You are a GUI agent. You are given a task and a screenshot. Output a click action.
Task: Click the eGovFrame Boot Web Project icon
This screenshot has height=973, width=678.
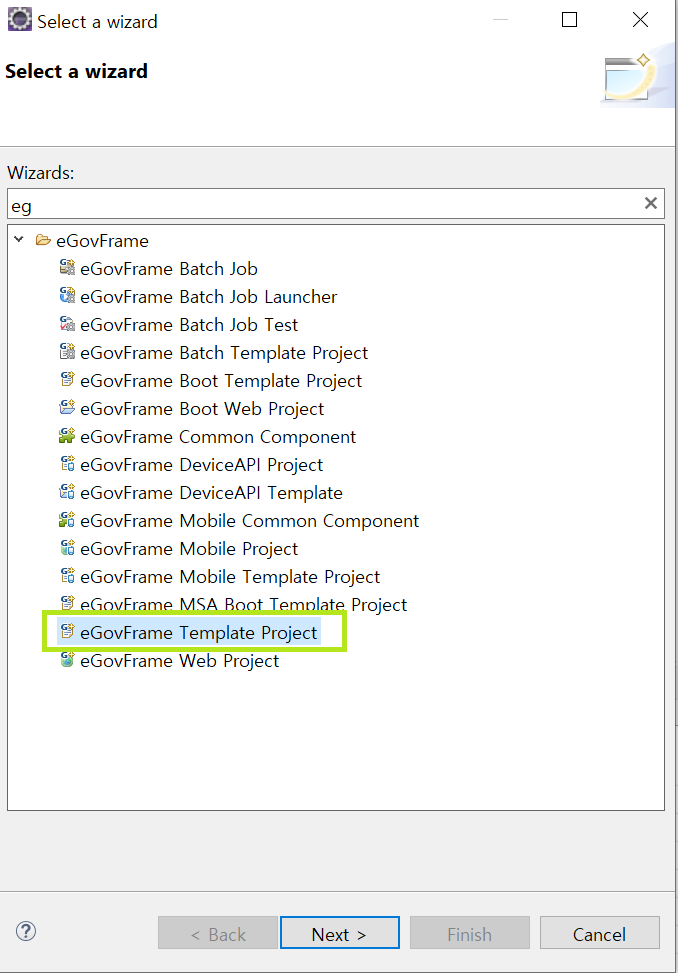coord(67,407)
